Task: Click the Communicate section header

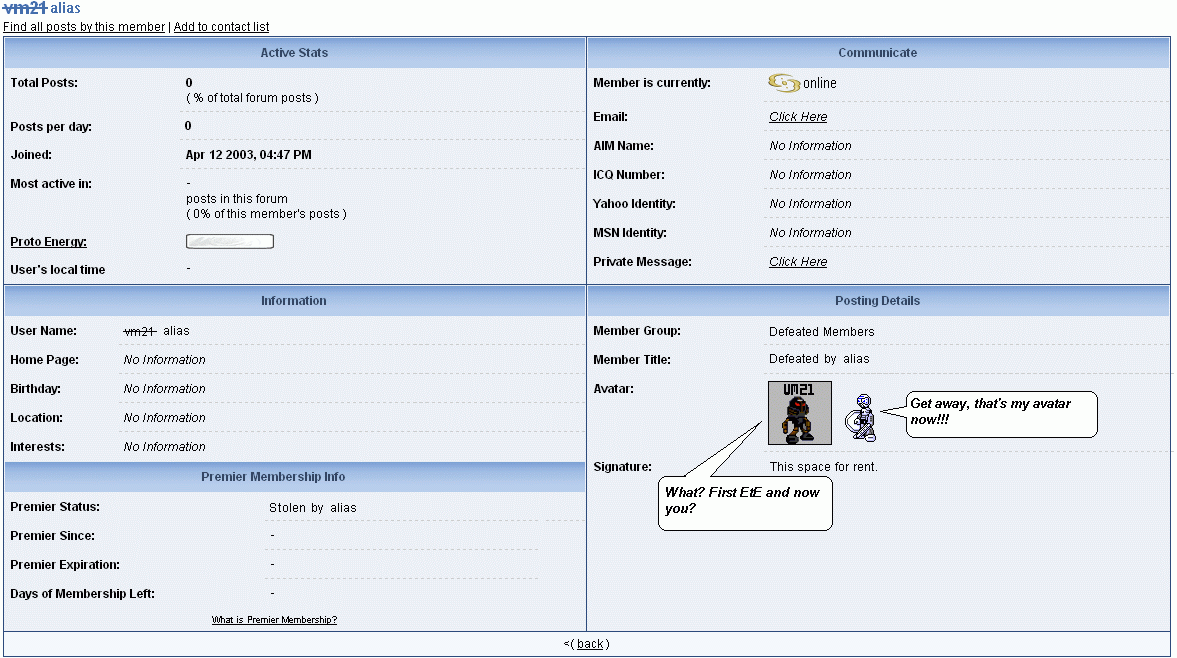Action: 877,53
